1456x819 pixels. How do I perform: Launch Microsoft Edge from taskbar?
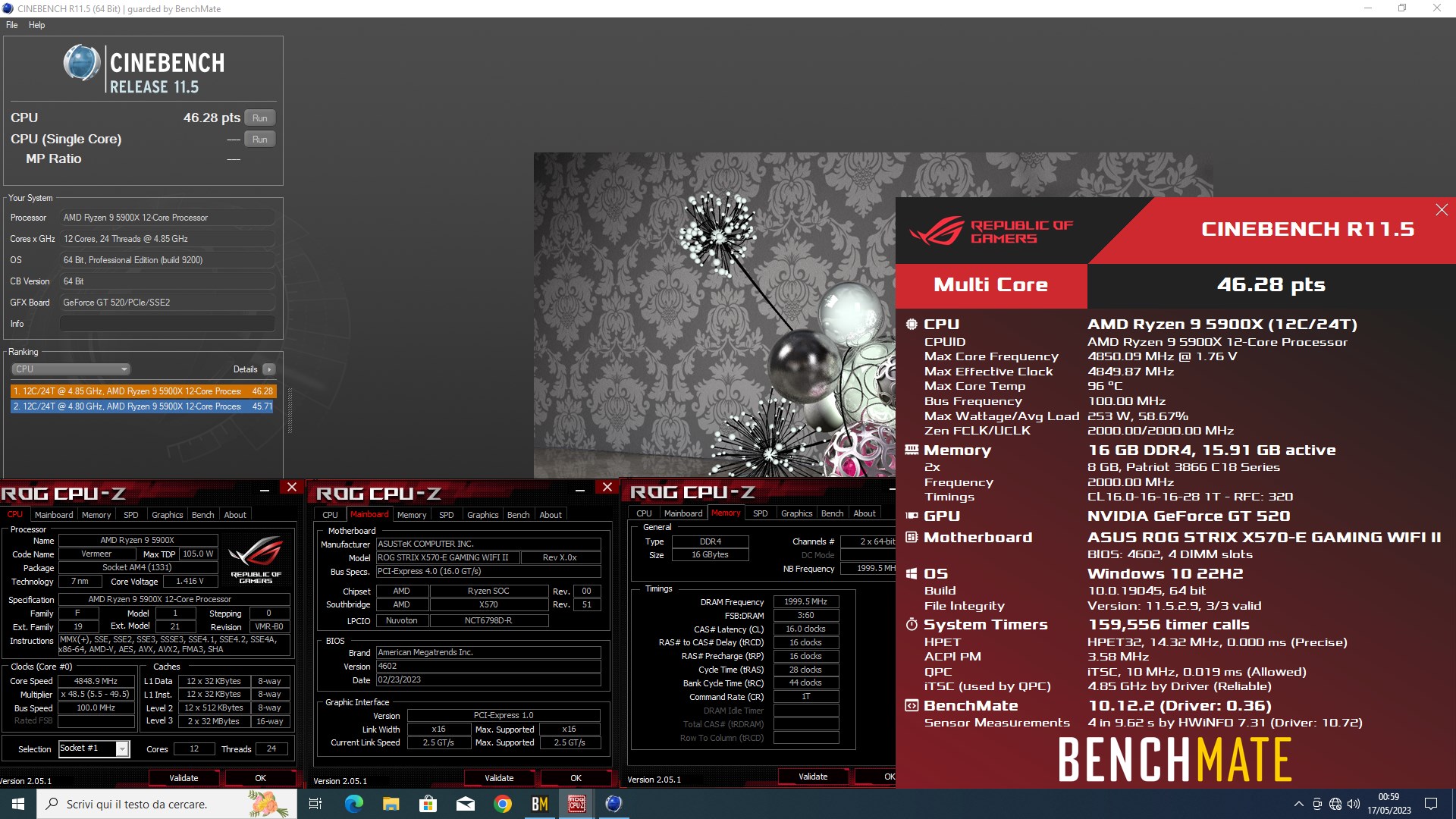pos(354,804)
